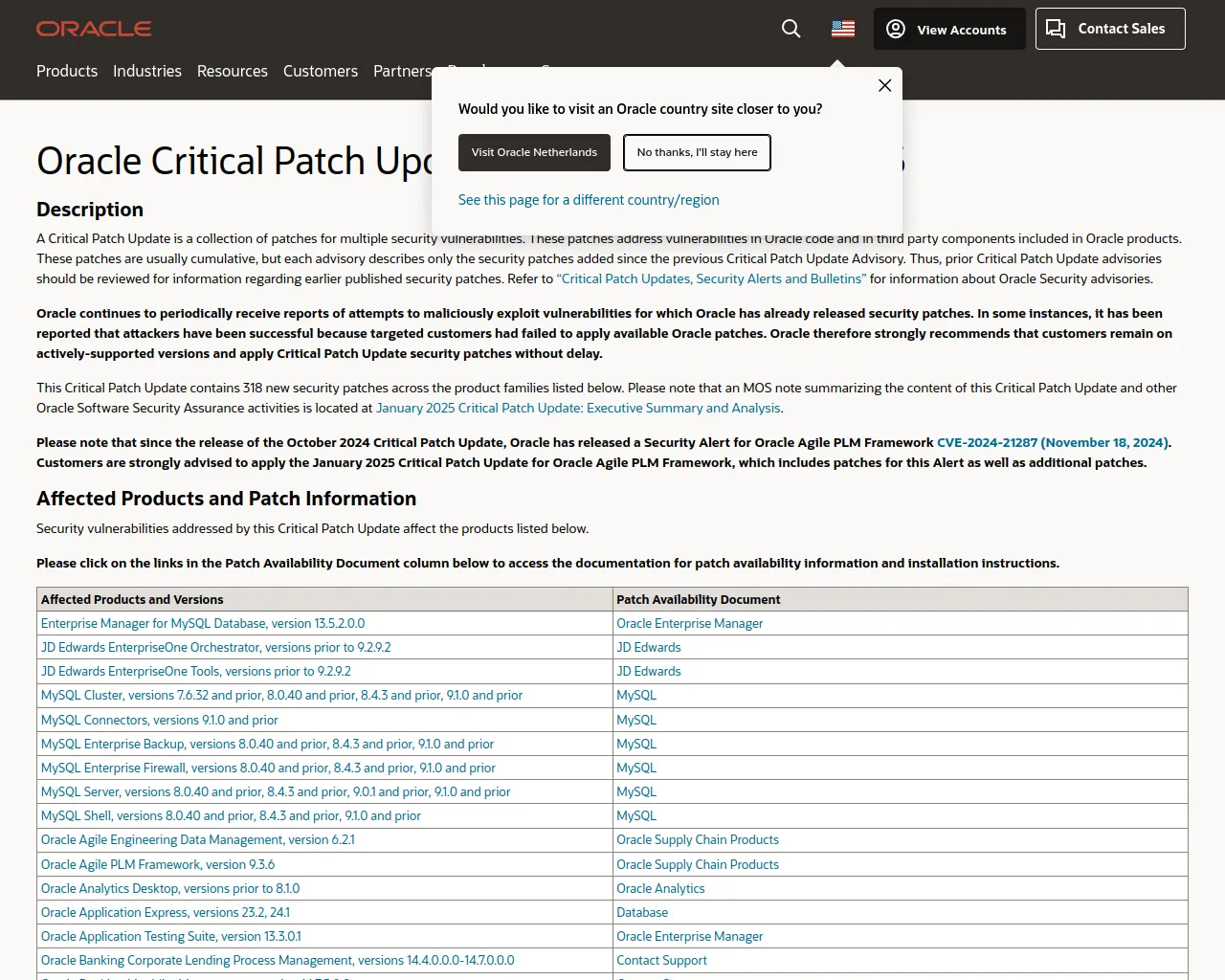Open Oracle Banking Corporate Lending Process Management link
The height and width of the screenshot is (980, 1225).
coord(278,960)
